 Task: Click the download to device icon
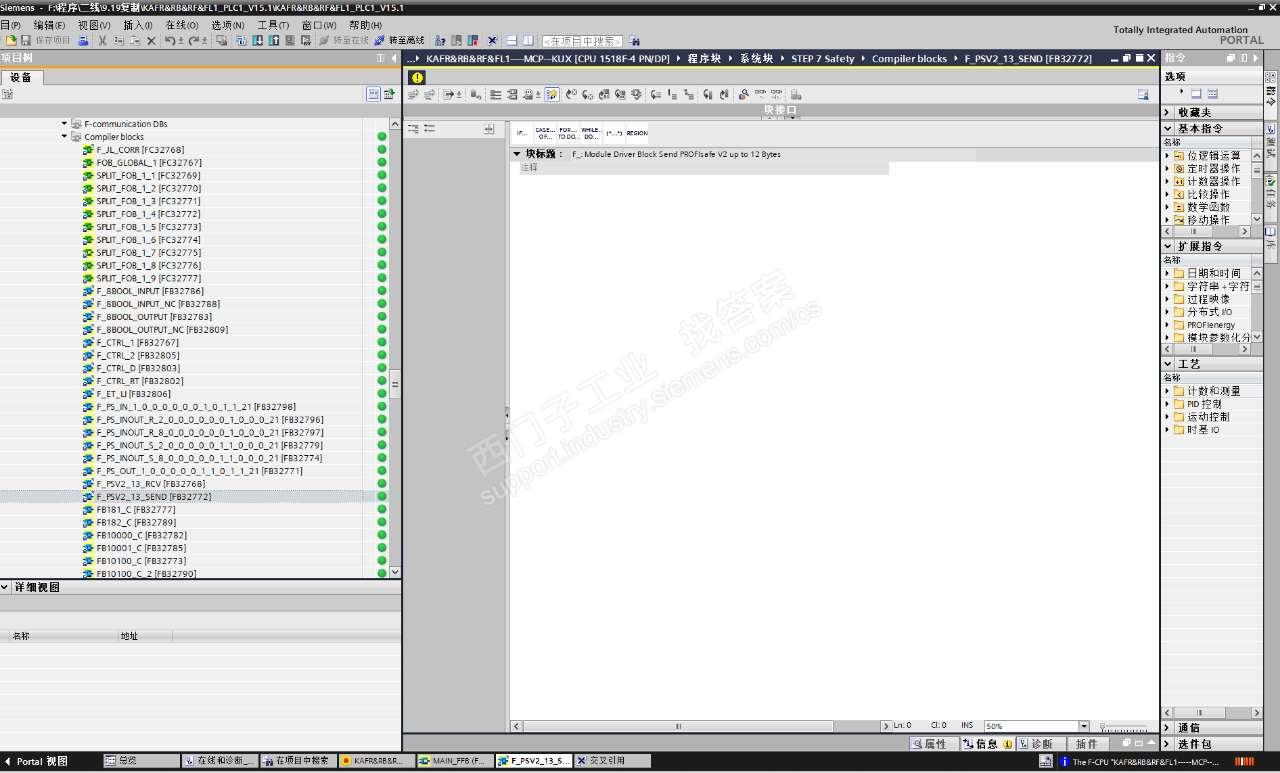[x=258, y=41]
